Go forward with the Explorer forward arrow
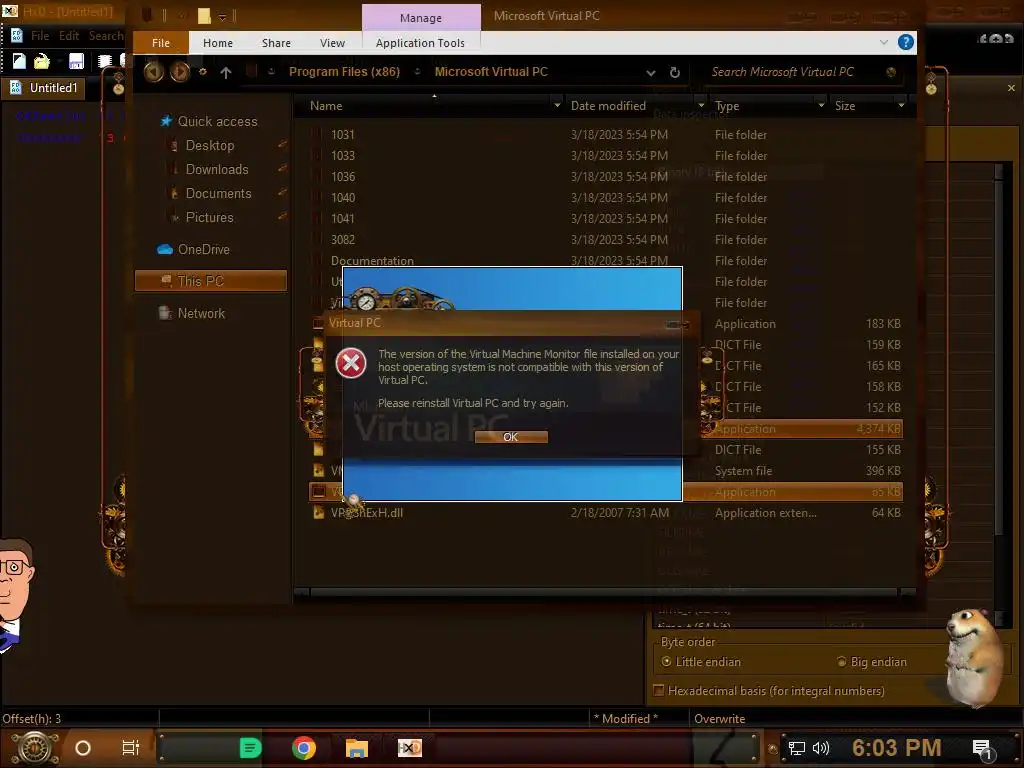 [180, 71]
